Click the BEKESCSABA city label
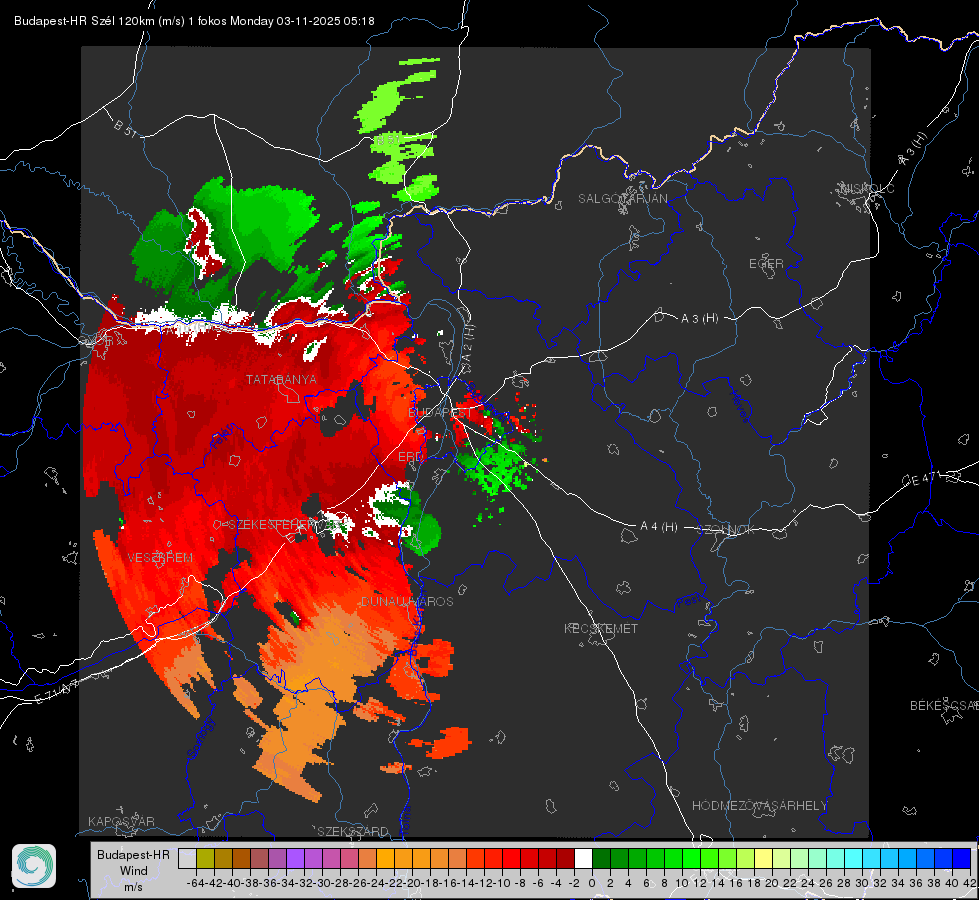Image resolution: width=979 pixels, height=900 pixels. [x=944, y=705]
